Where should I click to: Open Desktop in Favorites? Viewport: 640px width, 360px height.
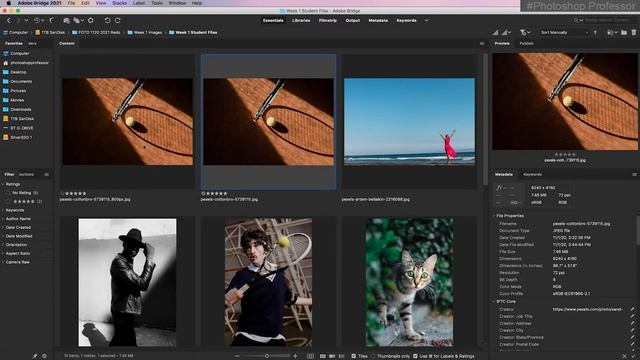pyautogui.click(x=18, y=72)
